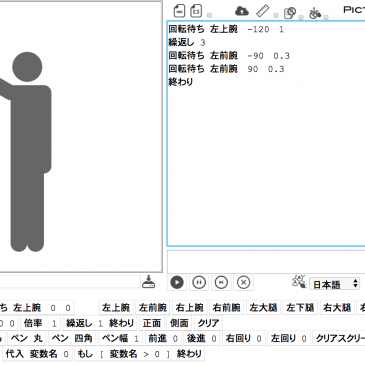Image resolution: width=365 pixels, height=365 pixels.
Task: Toggle the checkbox right of the ruler icon
Action: click(x=276, y=15)
